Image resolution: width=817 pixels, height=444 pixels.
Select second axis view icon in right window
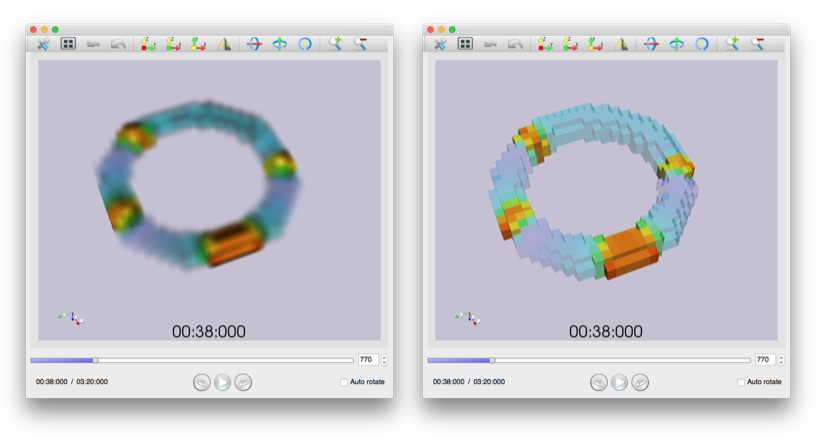tap(571, 44)
